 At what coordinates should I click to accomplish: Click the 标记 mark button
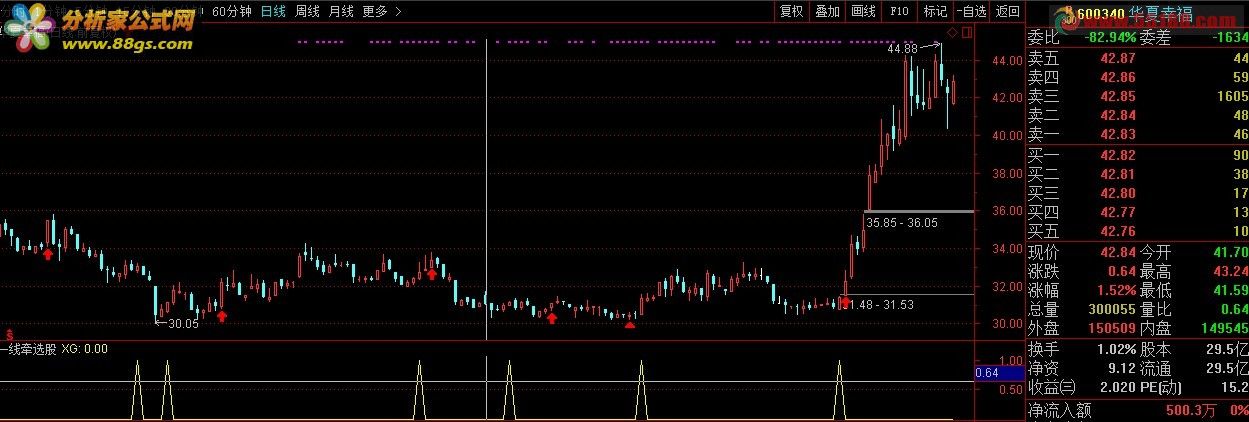point(935,11)
